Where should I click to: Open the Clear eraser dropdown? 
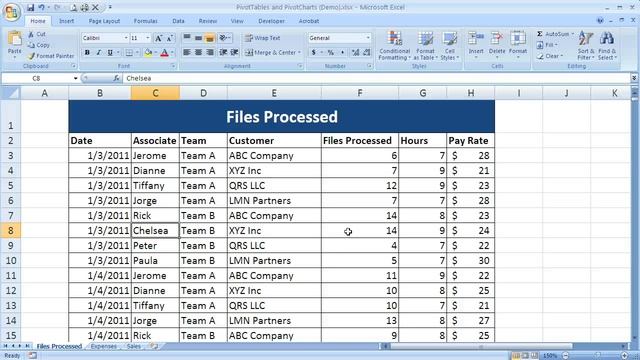pyautogui.click(x=550, y=56)
